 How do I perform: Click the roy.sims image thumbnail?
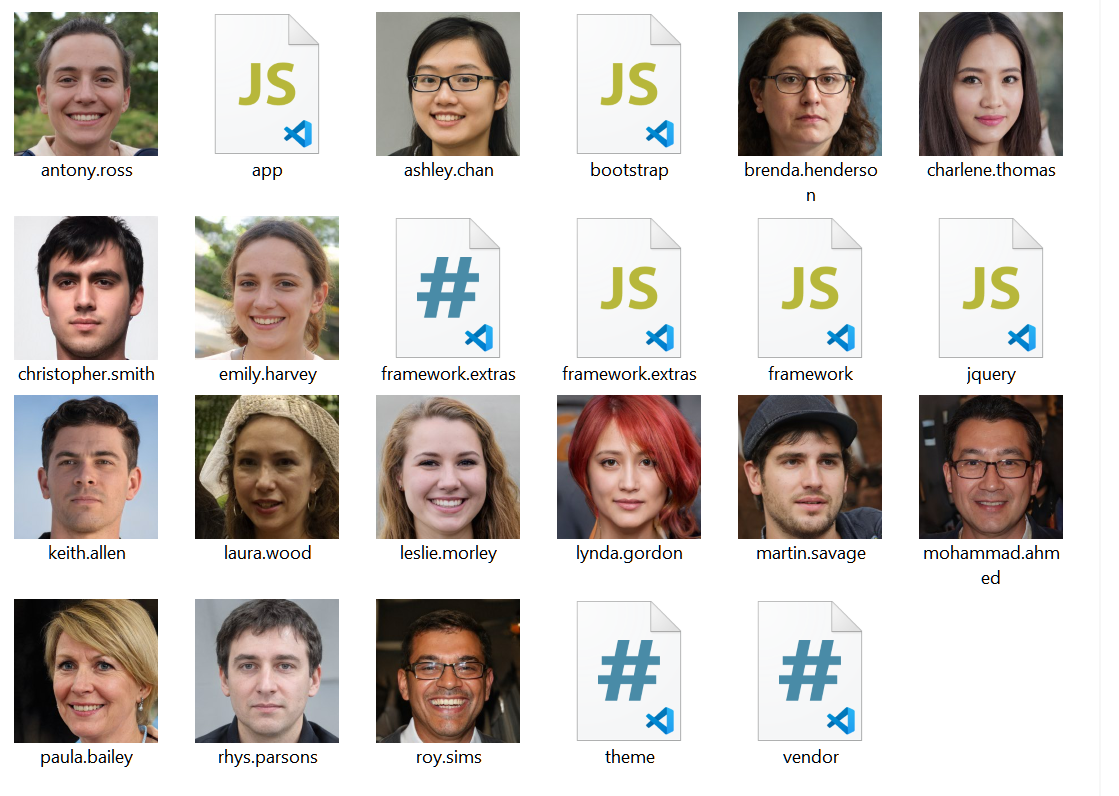click(447, 671)
